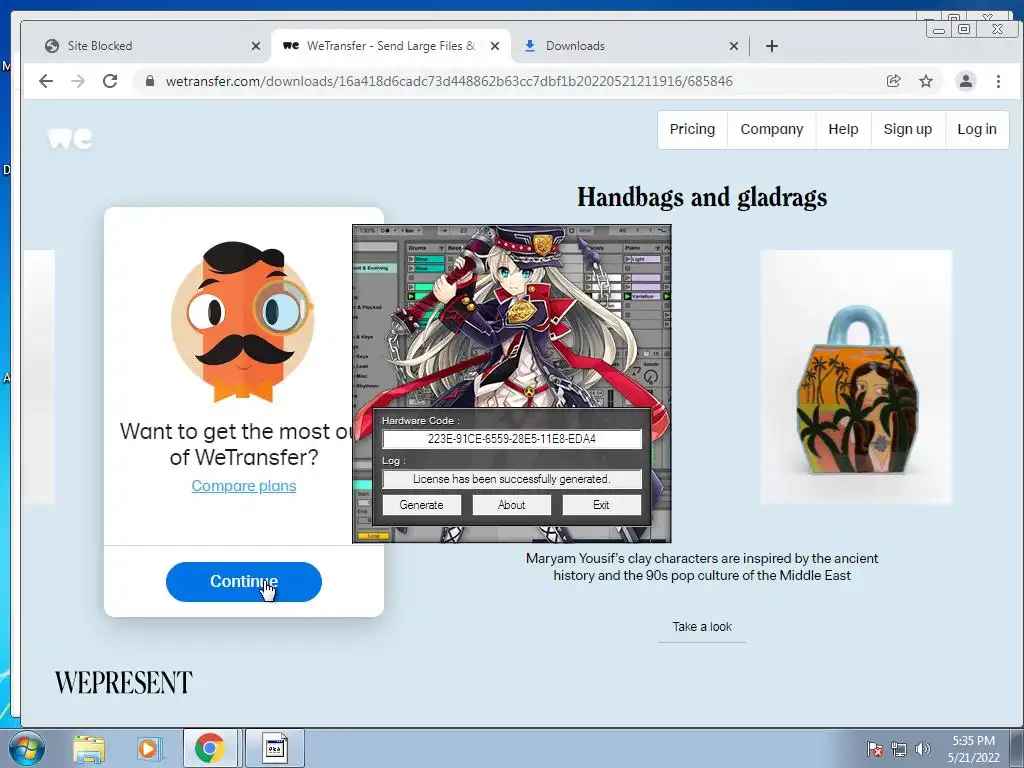Close the Downloads tab

point(733,46)
